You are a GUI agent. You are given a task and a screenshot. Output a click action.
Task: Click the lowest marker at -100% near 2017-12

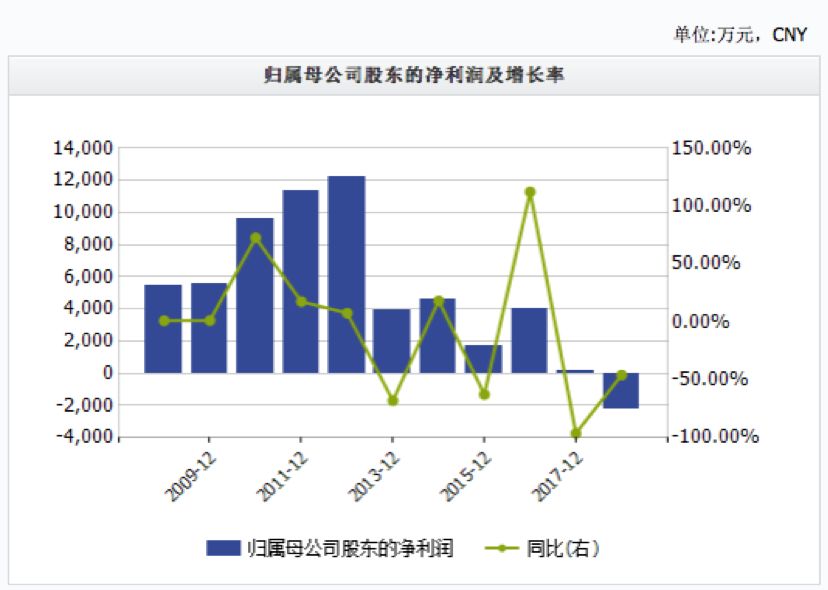576,434
